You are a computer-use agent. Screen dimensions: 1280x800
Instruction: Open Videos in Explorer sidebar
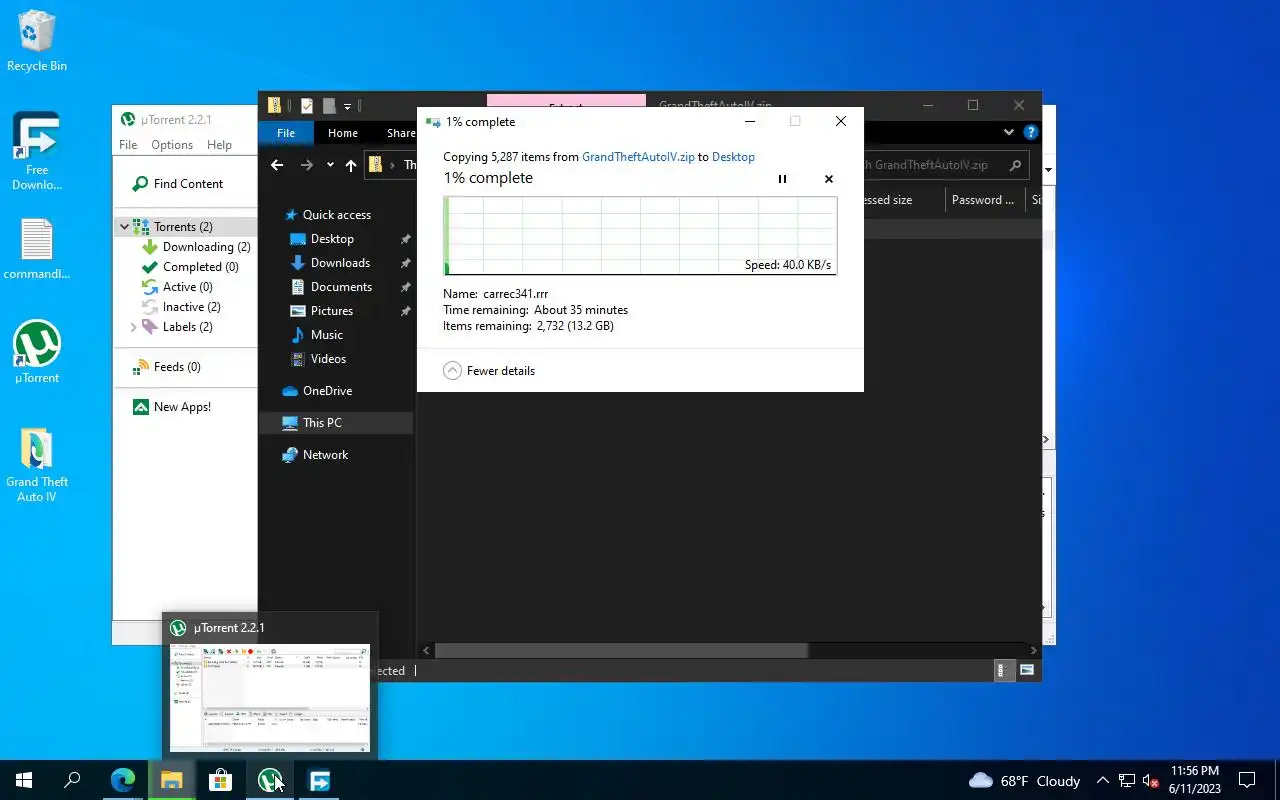(328, 359)
